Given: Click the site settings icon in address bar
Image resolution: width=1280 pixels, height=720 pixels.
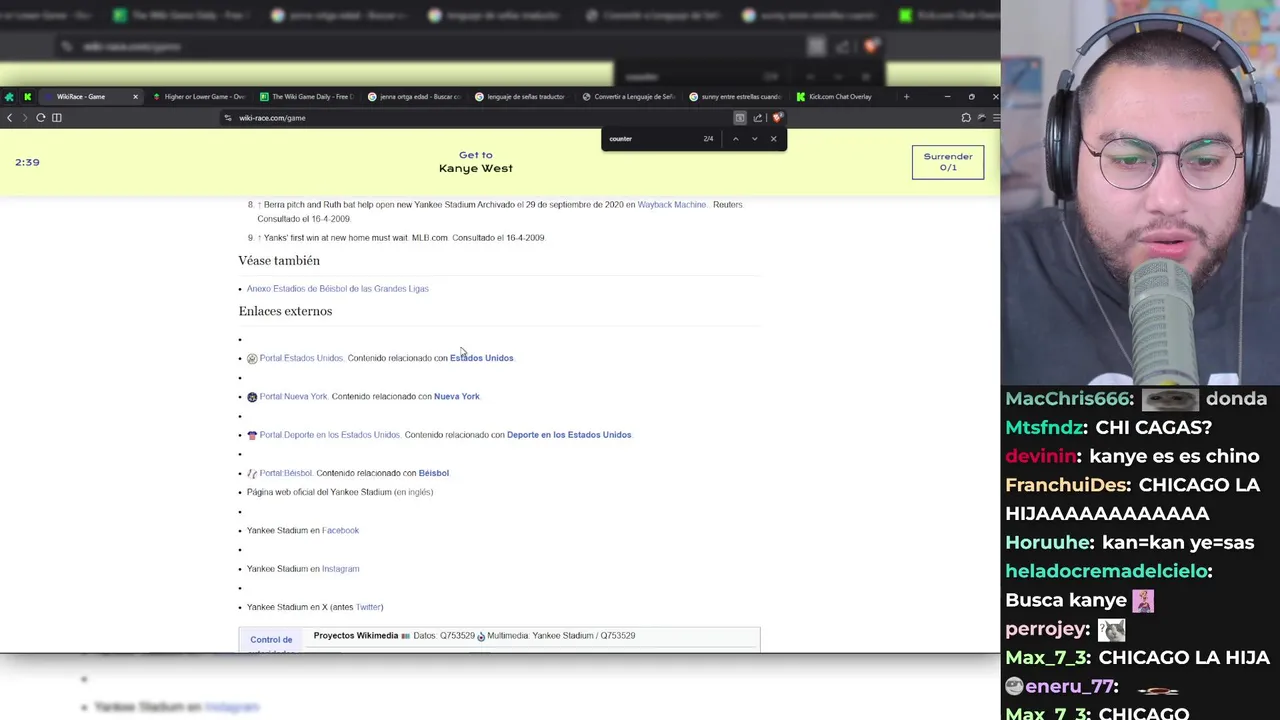Looking at the screenshot, I should point(228,118).
